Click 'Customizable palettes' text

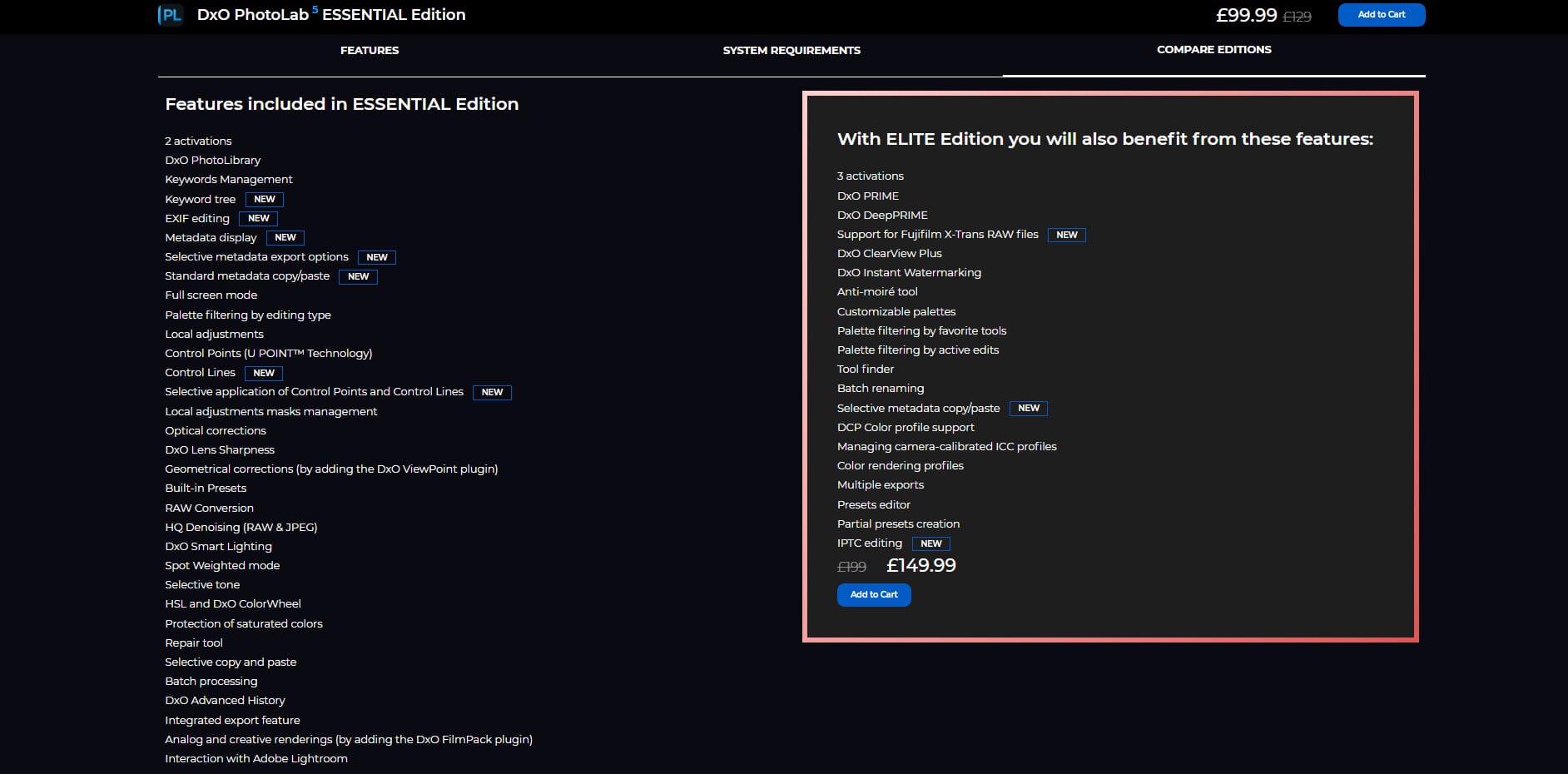click(x=896, y=312)
